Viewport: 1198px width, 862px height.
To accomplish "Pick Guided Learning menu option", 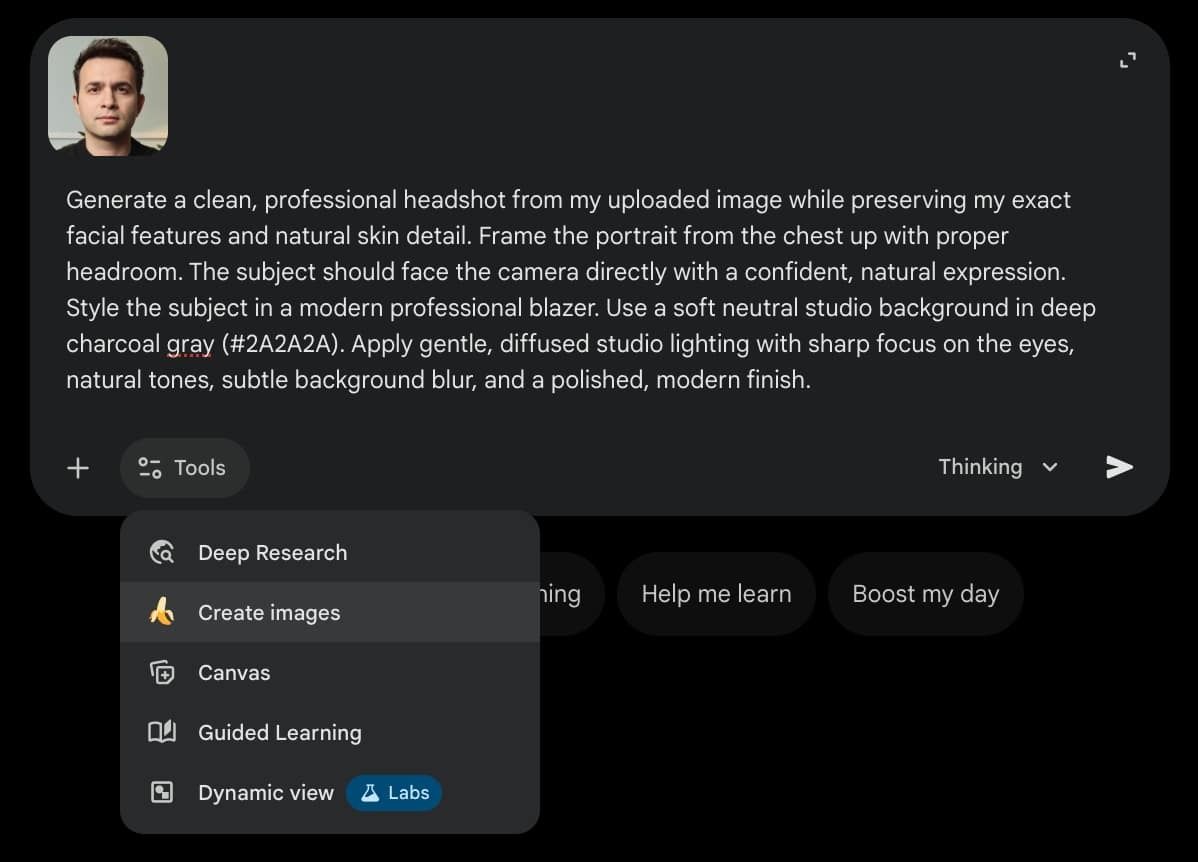I will [280, 733].
